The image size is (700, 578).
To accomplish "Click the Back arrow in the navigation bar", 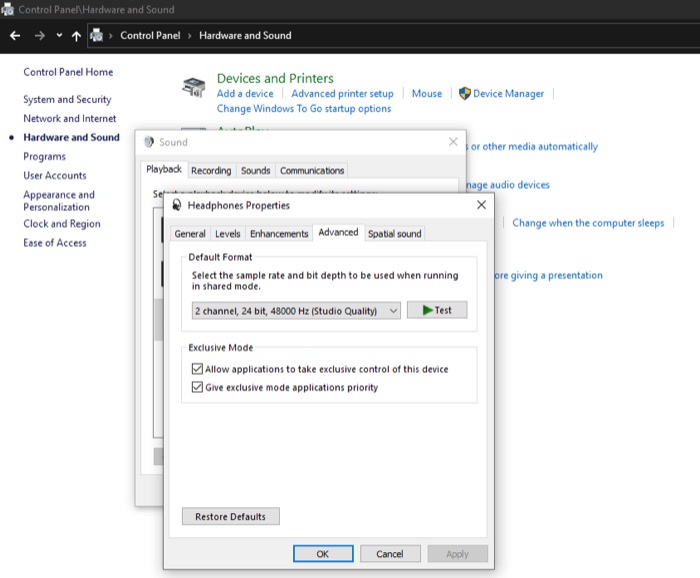I will (15, 35).
